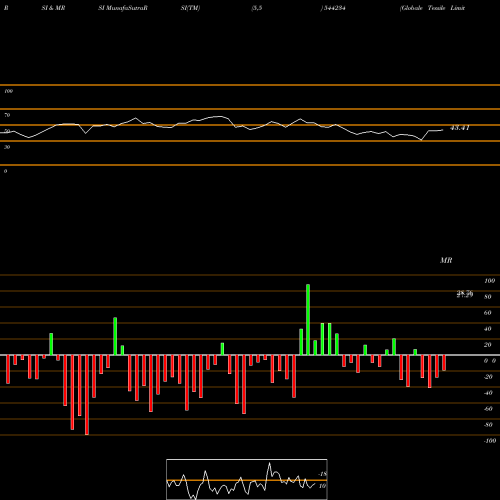
Task: Click the MR axis label 60
Action: click(488, 313)
